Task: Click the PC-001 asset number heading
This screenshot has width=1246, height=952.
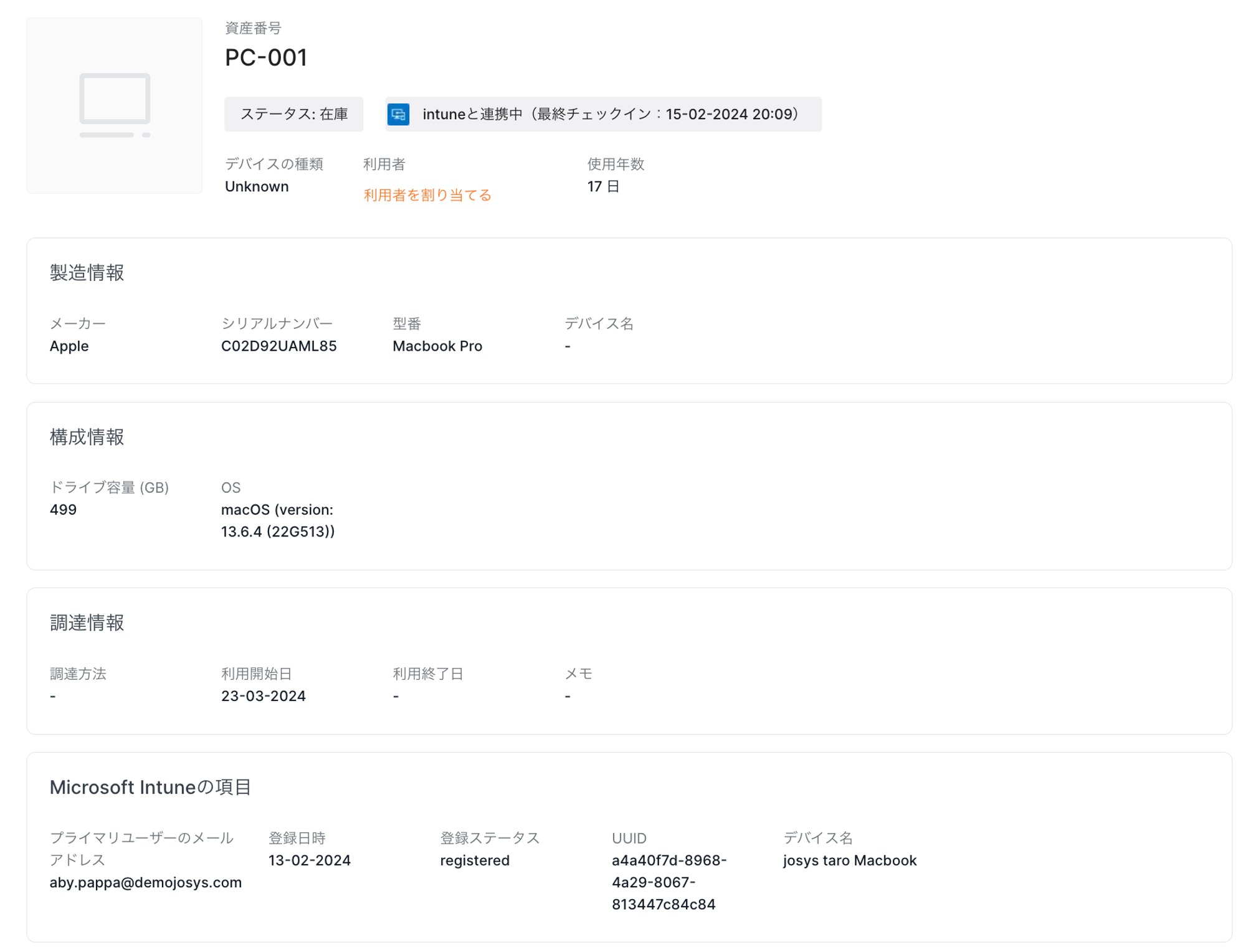Action: coord(265,58)
